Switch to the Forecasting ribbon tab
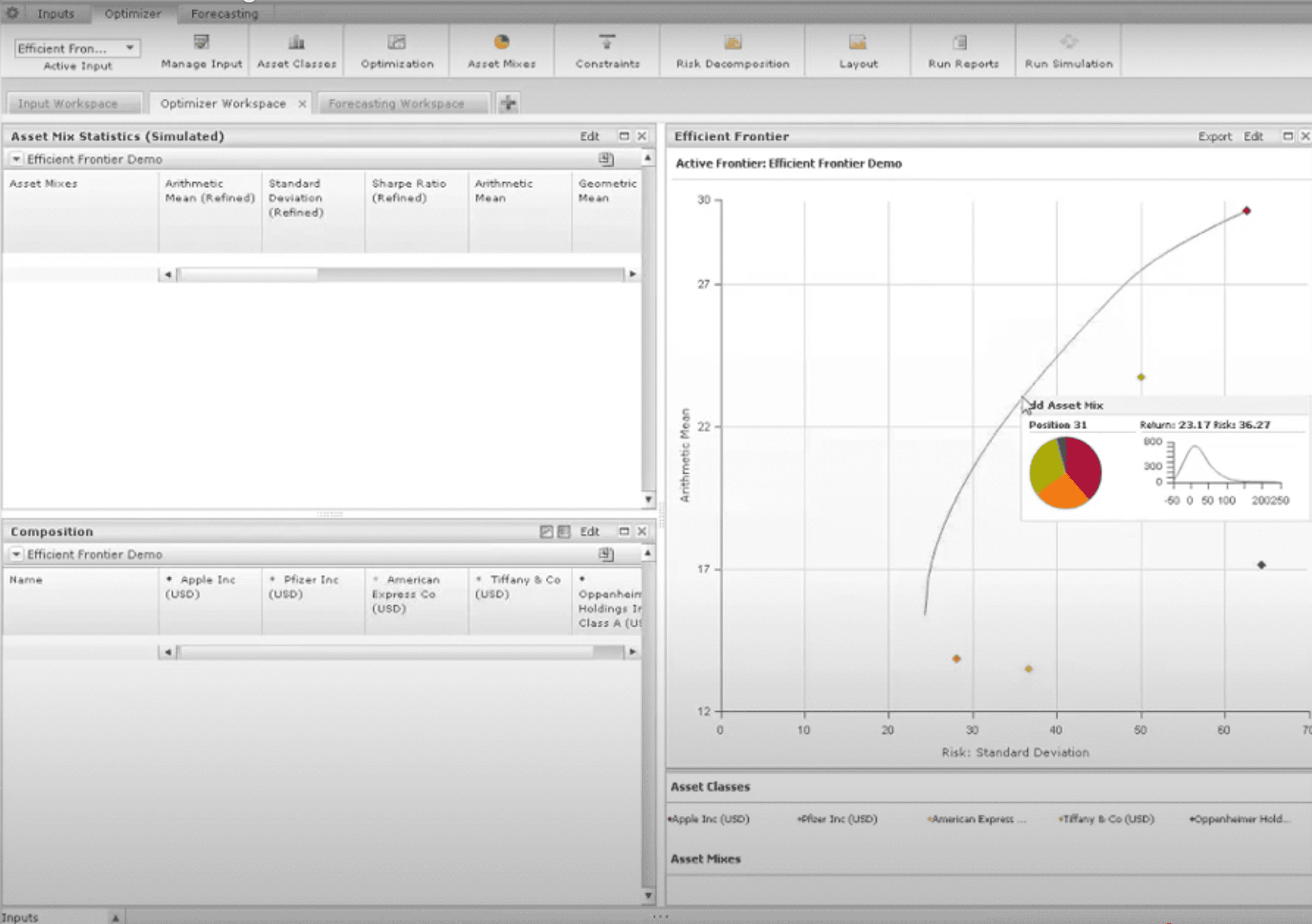1312x924 pixels. [225, 14]
